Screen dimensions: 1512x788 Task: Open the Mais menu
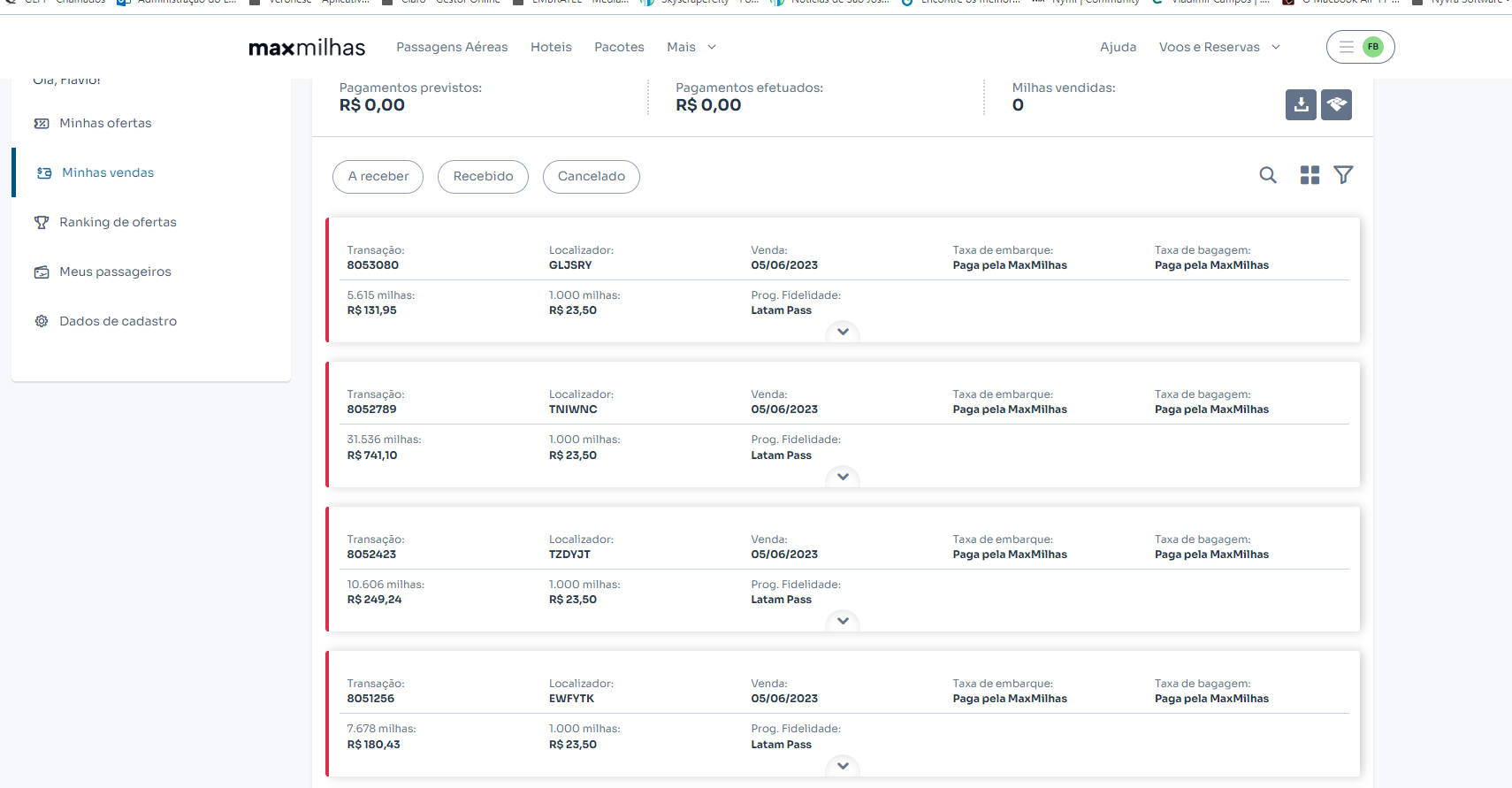691,47
